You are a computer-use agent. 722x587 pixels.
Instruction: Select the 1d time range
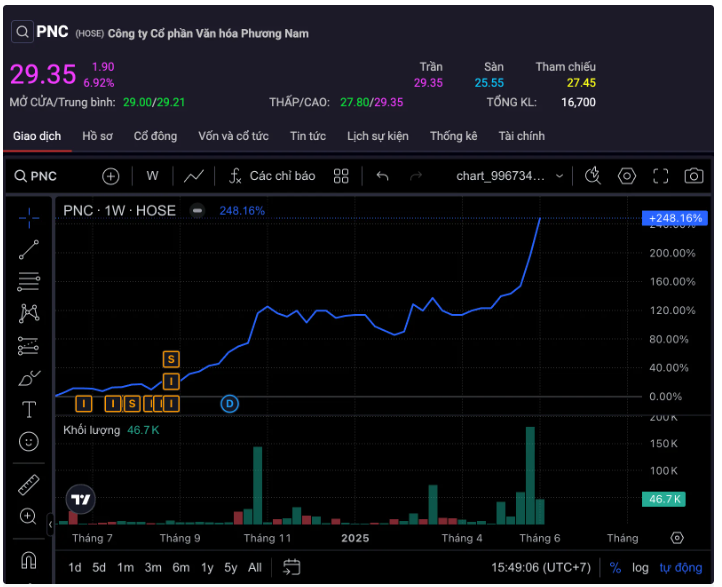click(x=75, y=568)
